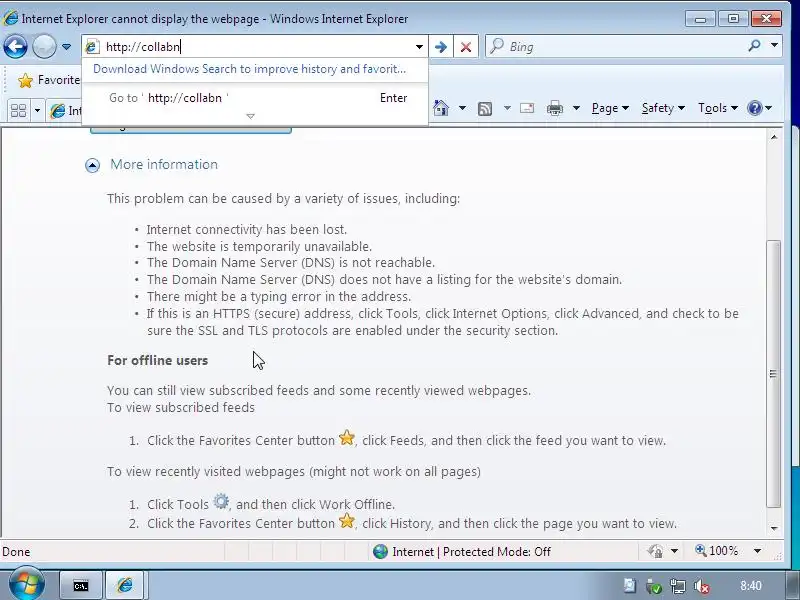Viewport: 800px width, 600px height.
Task: Click the Go to address arrow button
Action: [441, 47]
